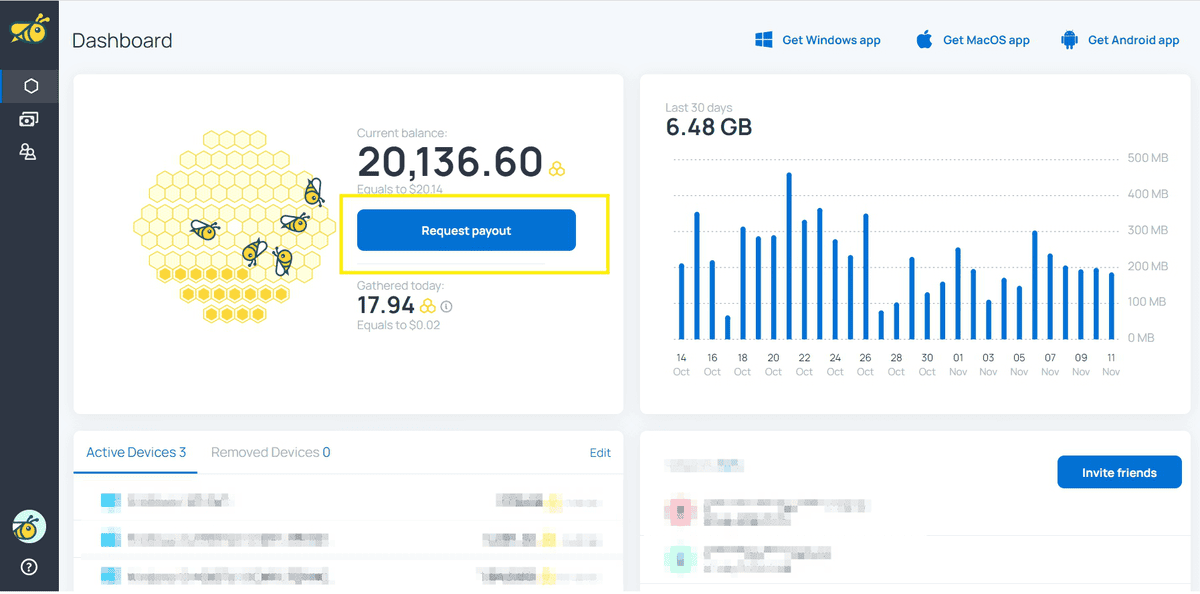The image size is (1200, 594).
Task: Click the Android robot icon
Action: coord(1069,40)
